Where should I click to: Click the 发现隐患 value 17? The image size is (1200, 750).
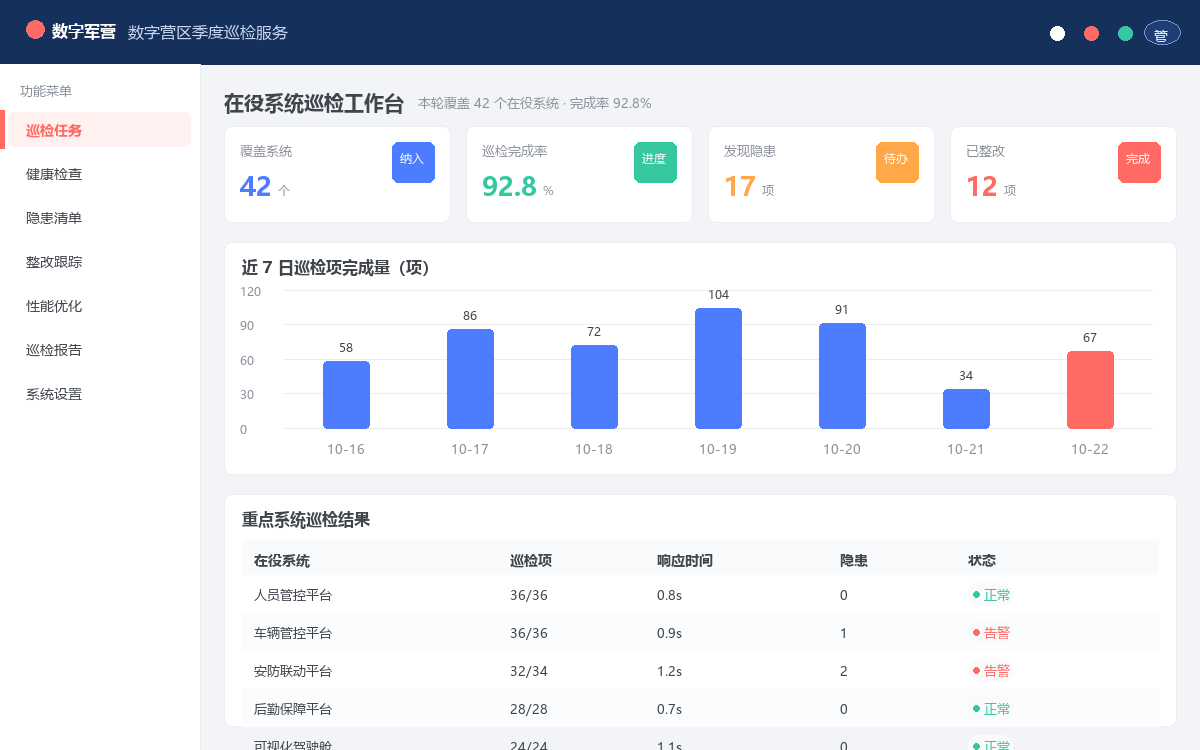pos(740,186)
